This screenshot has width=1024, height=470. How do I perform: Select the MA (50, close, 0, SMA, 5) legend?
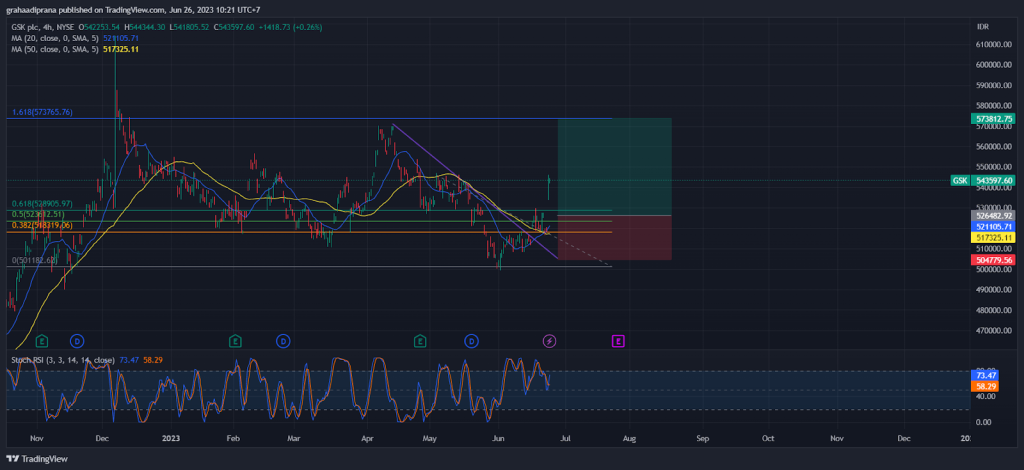(56, 49)
